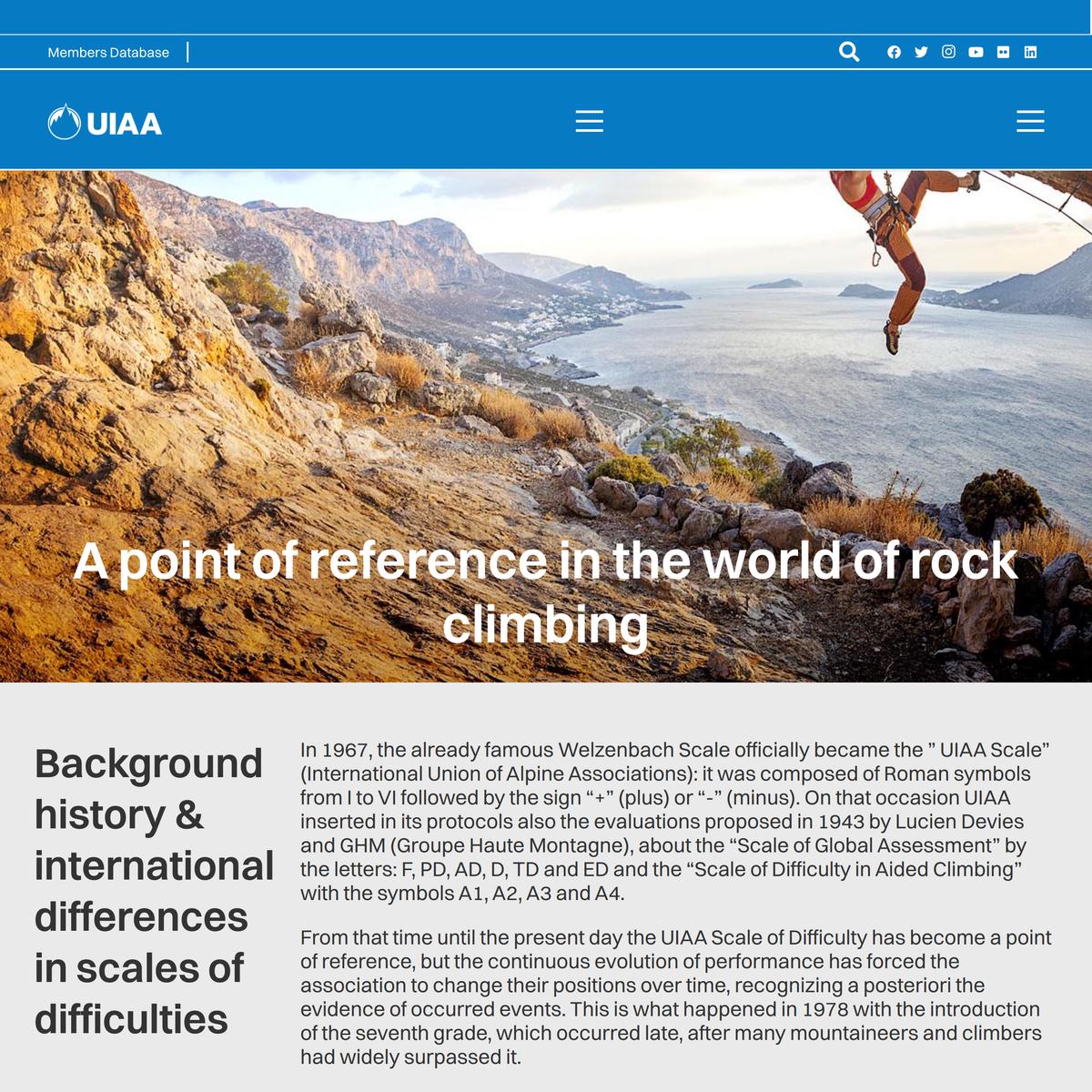1092x1092 pixels.
Task: Open the Members Database link
Action: [108, 53]
